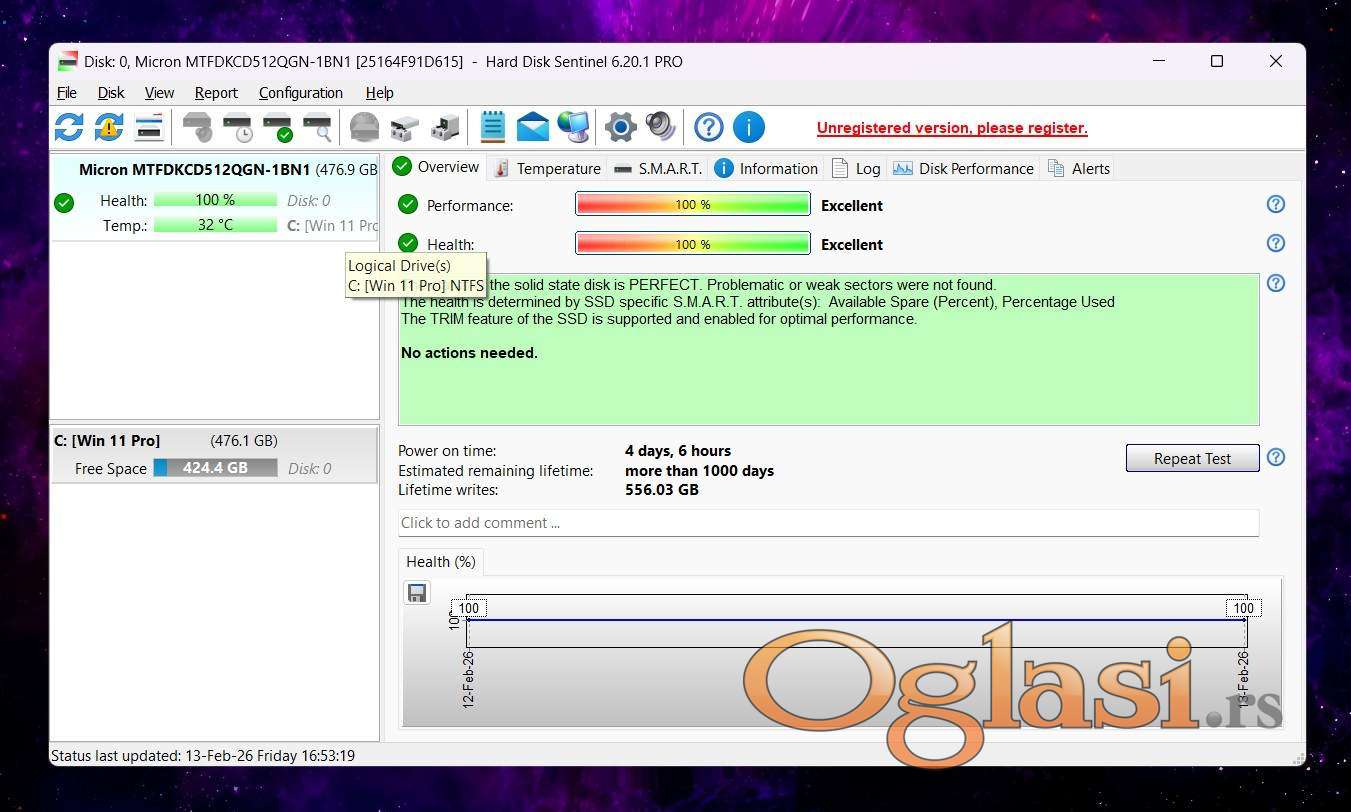1351x812 pixels.
Task: Save the health graph using floppy icon
Action: (417, 593)
